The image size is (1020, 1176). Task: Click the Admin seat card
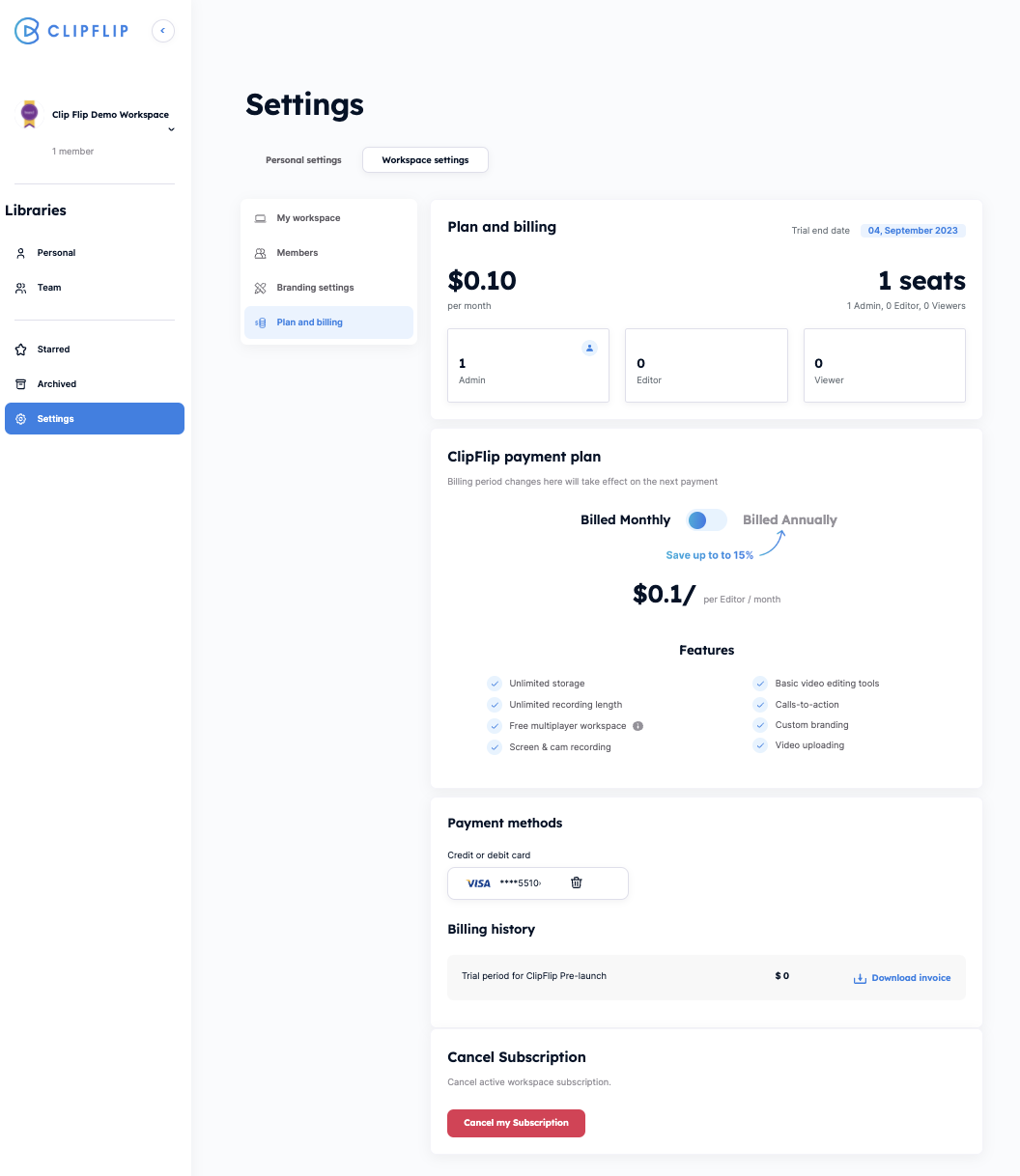point(528,365)
